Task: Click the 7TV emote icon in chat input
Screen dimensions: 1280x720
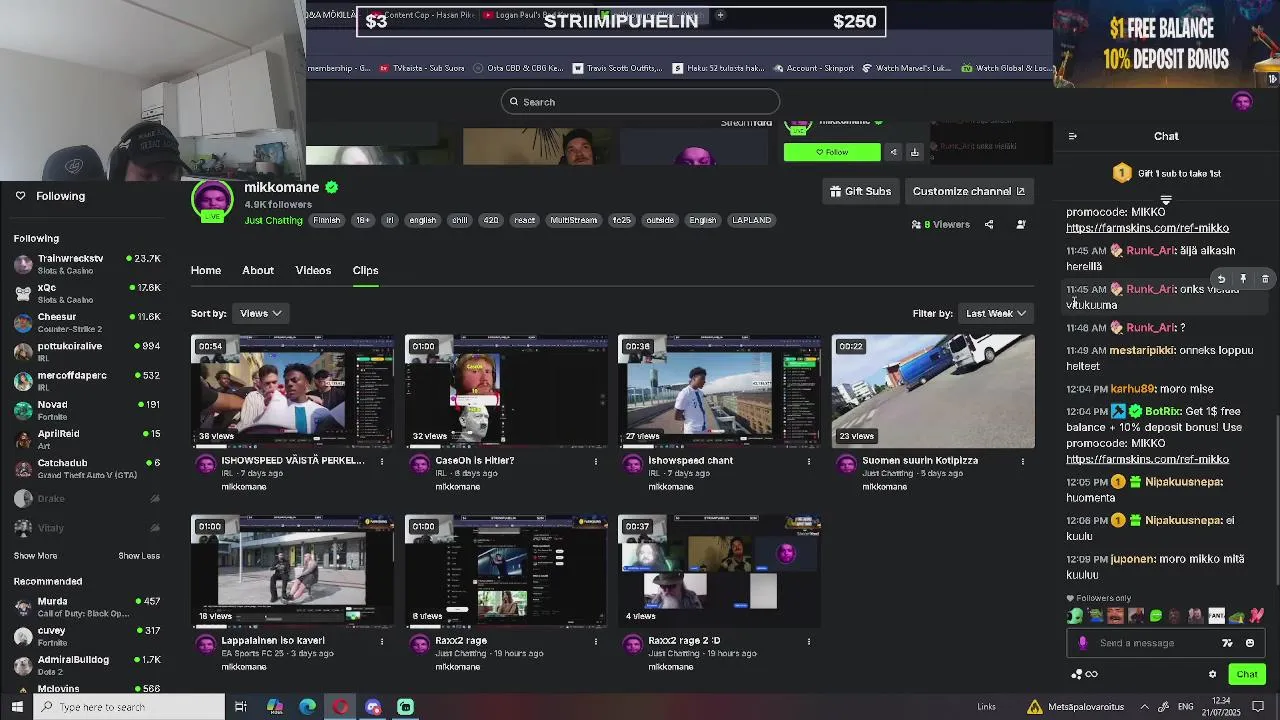Action: tap(1228, 643)
